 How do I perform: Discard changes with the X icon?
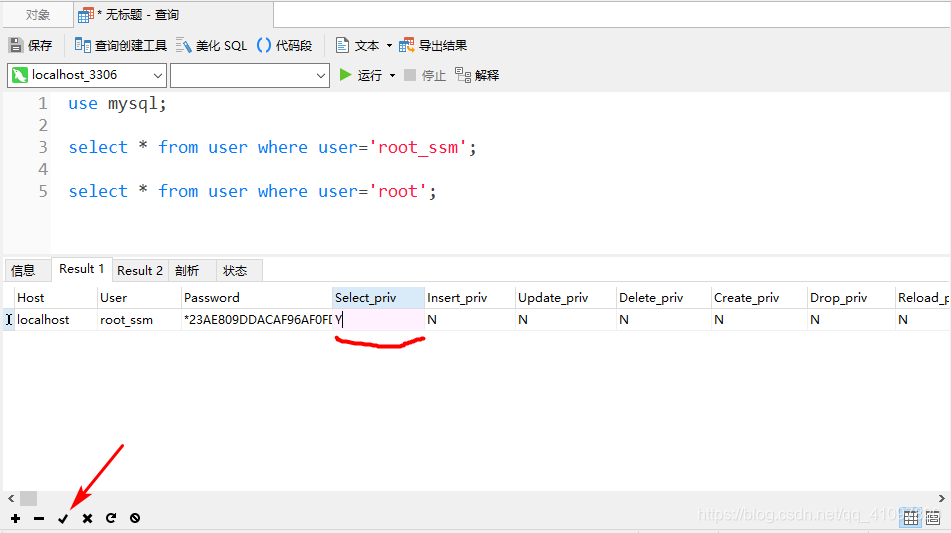[x=87, y=518]
